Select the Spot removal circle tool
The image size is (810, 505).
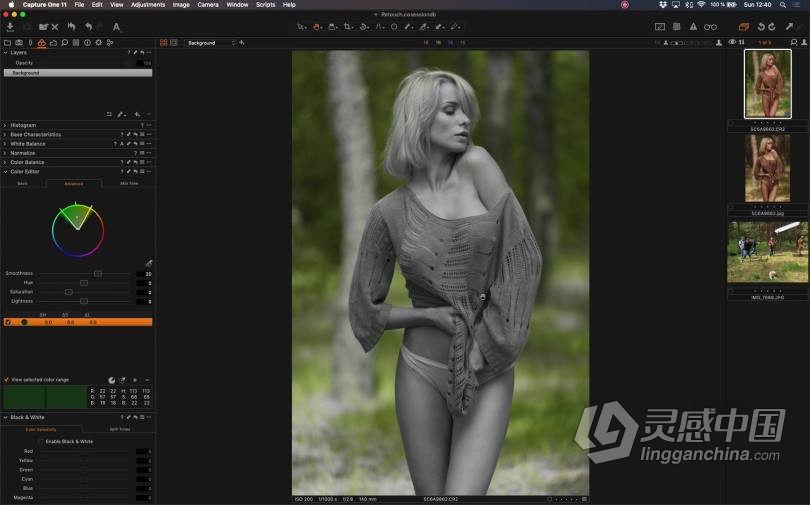coord(394,27)
